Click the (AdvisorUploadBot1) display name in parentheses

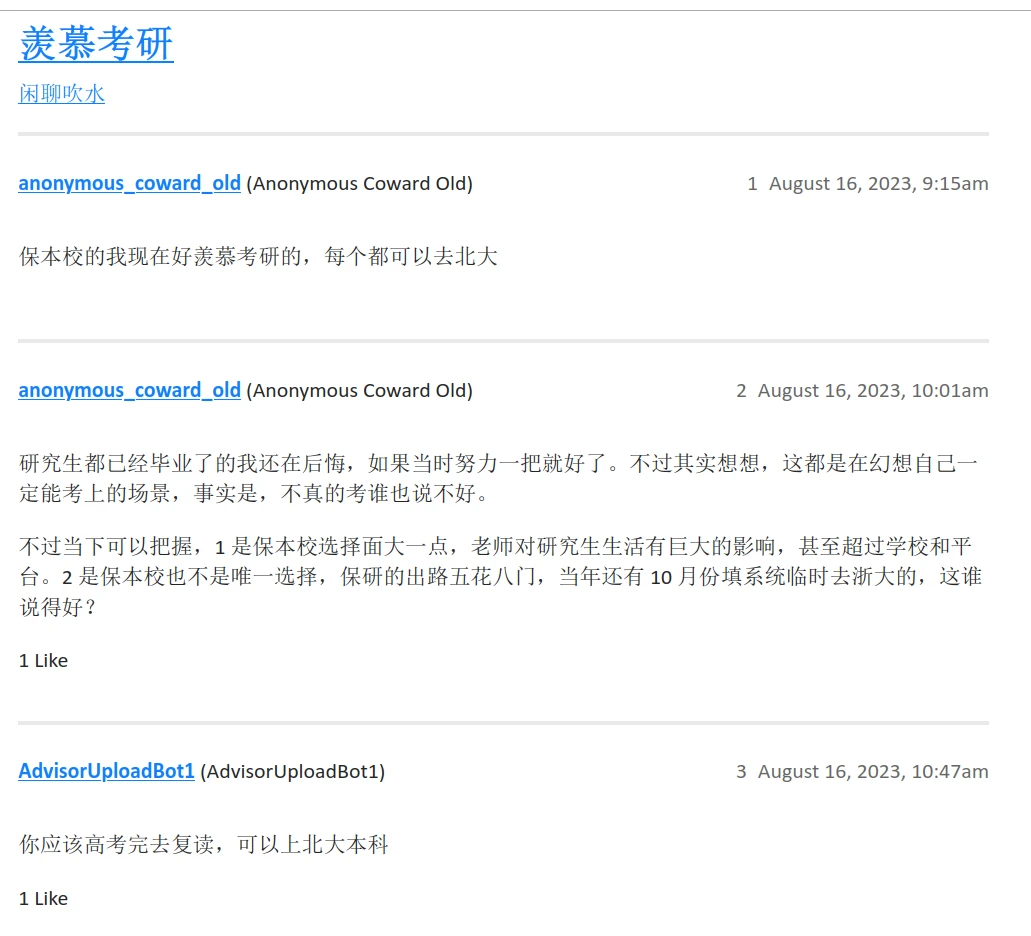292,772
